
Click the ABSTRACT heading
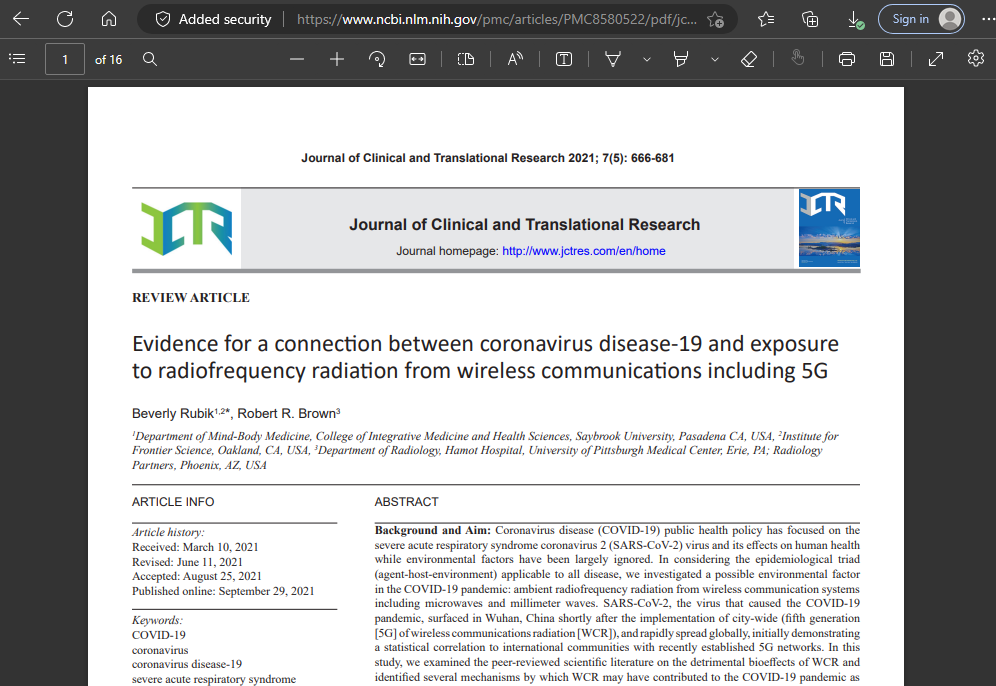point(407,502)
